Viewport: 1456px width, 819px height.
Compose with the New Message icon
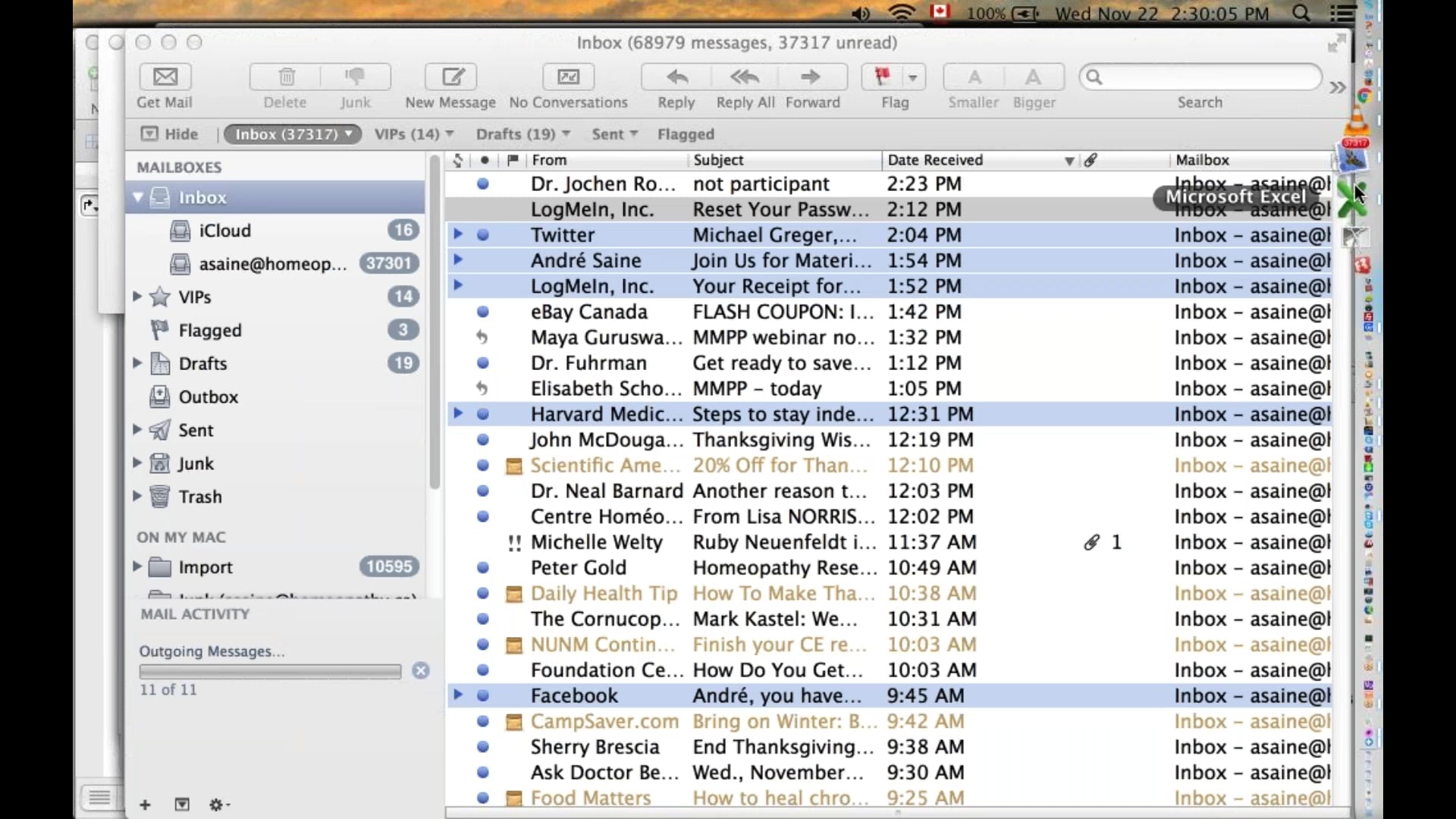(x=453, y=77)
